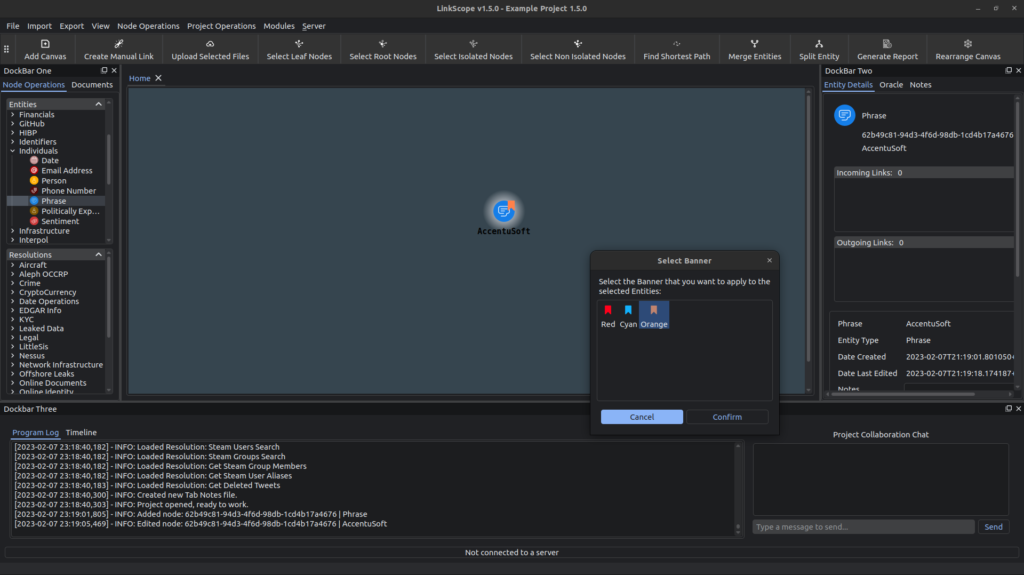Select the Politically Exposed entity icon
Image resolution: width=1024 pixels, height=575 pixels.
(x=34, y=211)
